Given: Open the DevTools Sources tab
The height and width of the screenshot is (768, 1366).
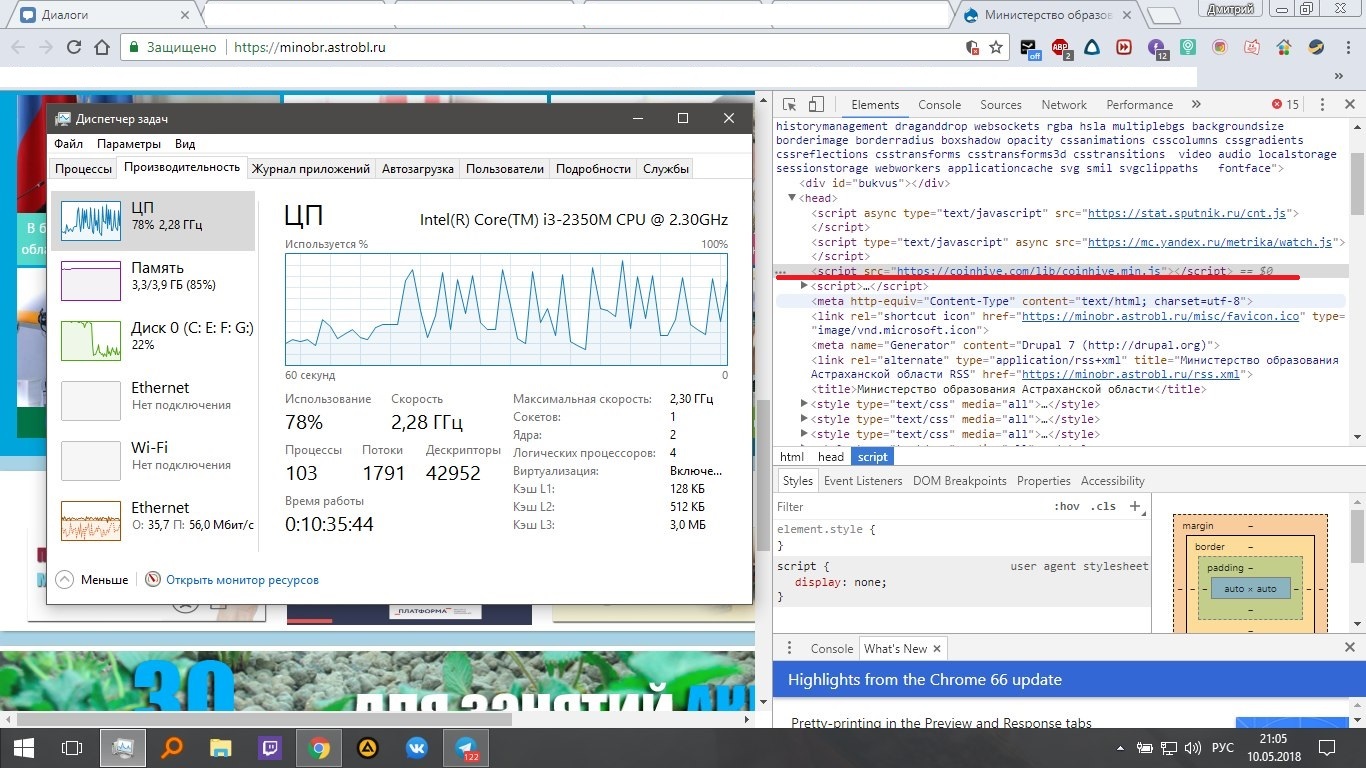Looking at the screenshot, I should point(1001,104).
